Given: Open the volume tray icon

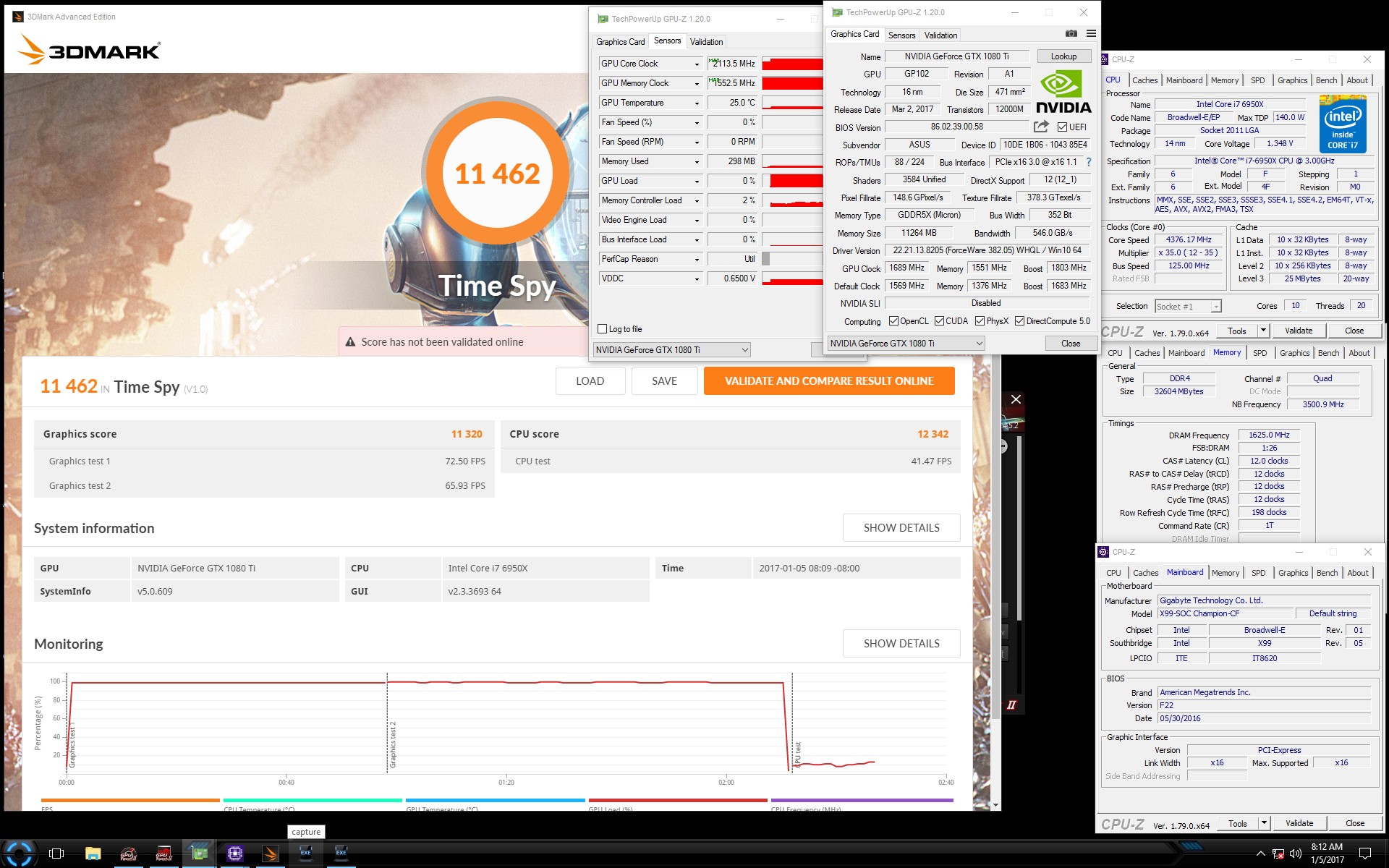Looking at the screenshot, I should (1296, 854).
